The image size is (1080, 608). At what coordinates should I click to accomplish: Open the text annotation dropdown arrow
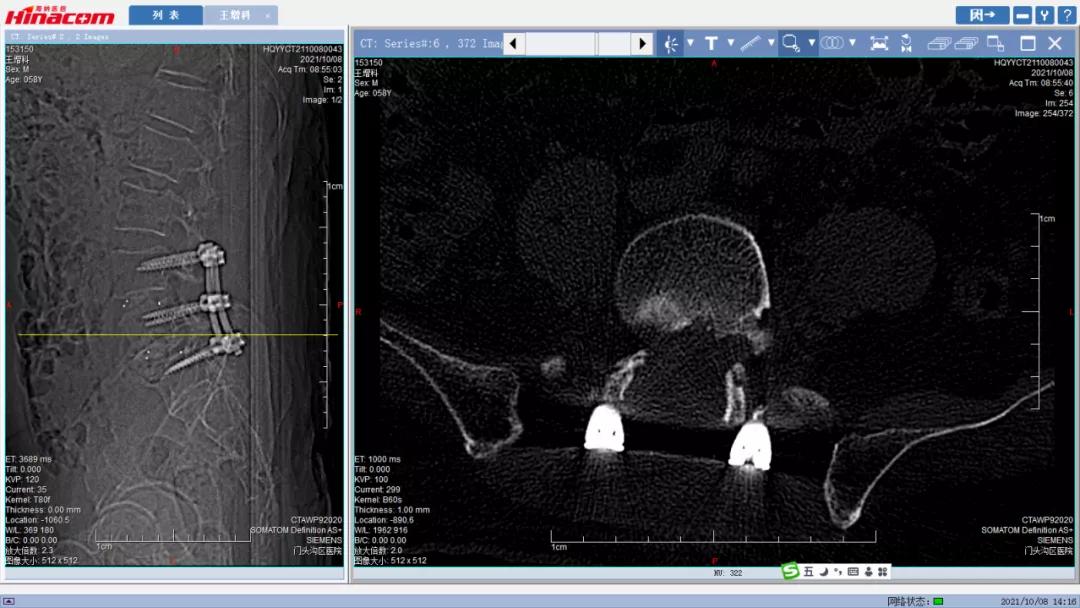point(731,43)
